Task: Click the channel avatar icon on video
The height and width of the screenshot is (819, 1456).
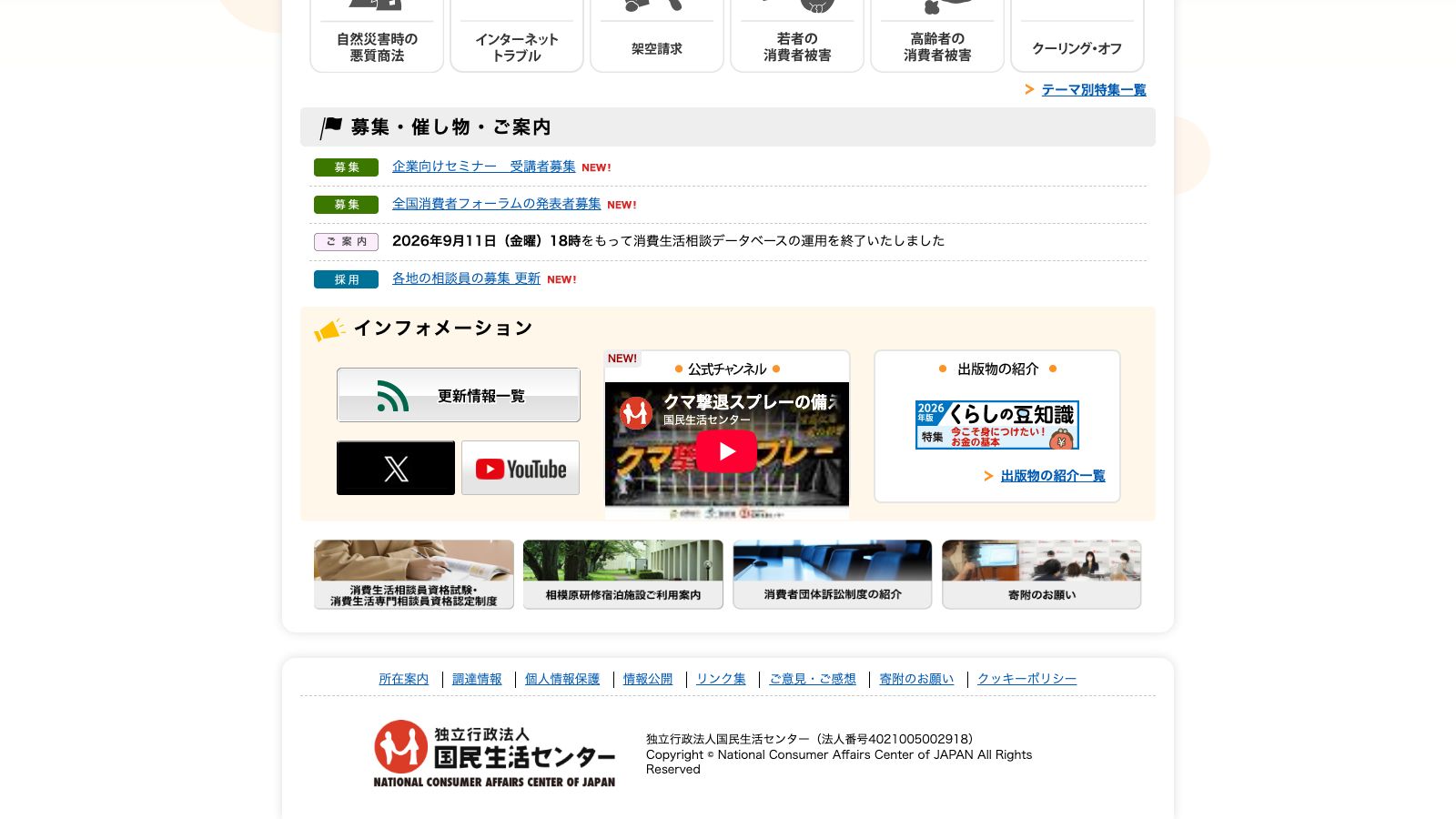Action: click(x=636, y=413)
